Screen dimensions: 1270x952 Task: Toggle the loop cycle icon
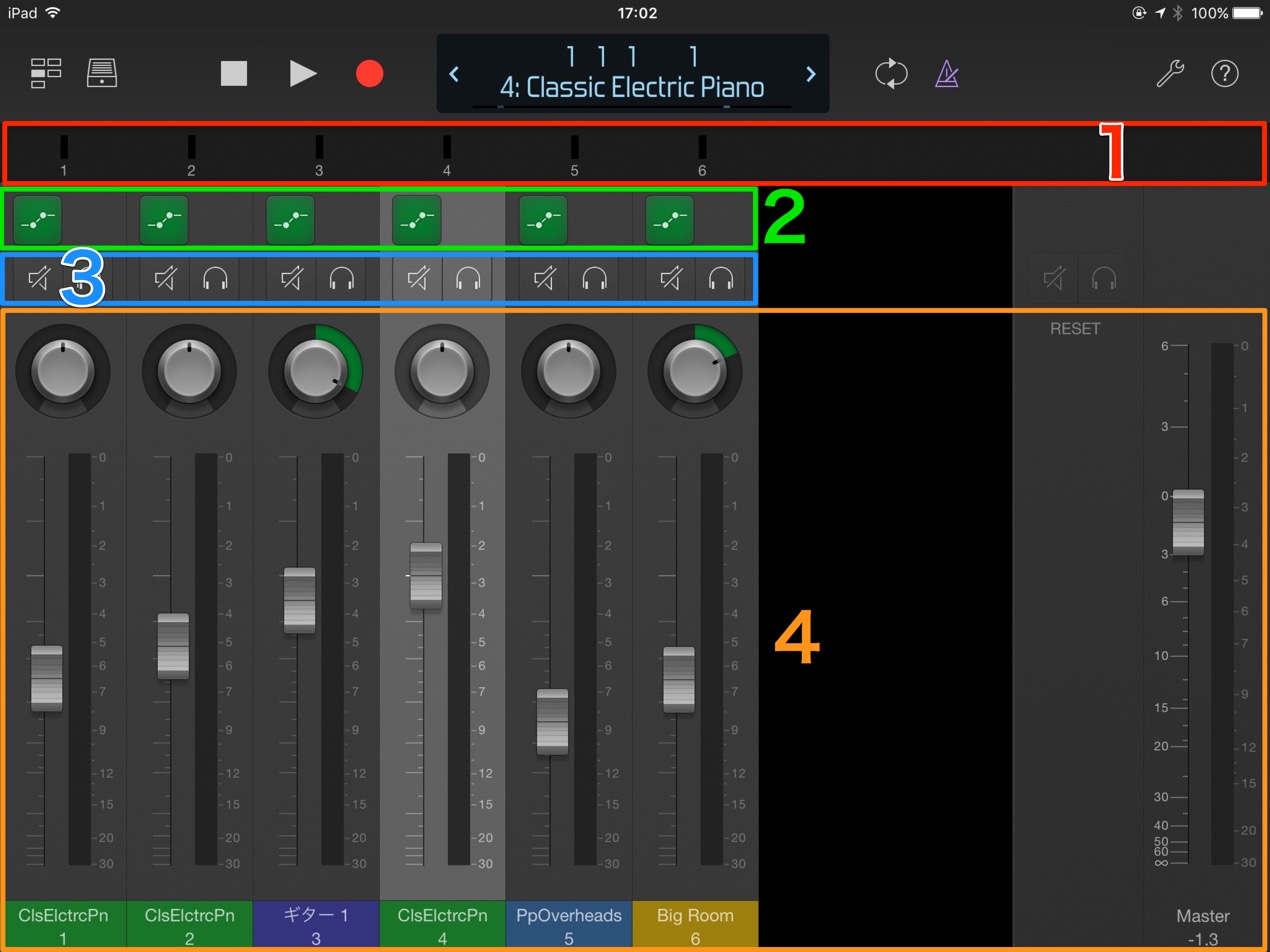click(x=891, y=73)
